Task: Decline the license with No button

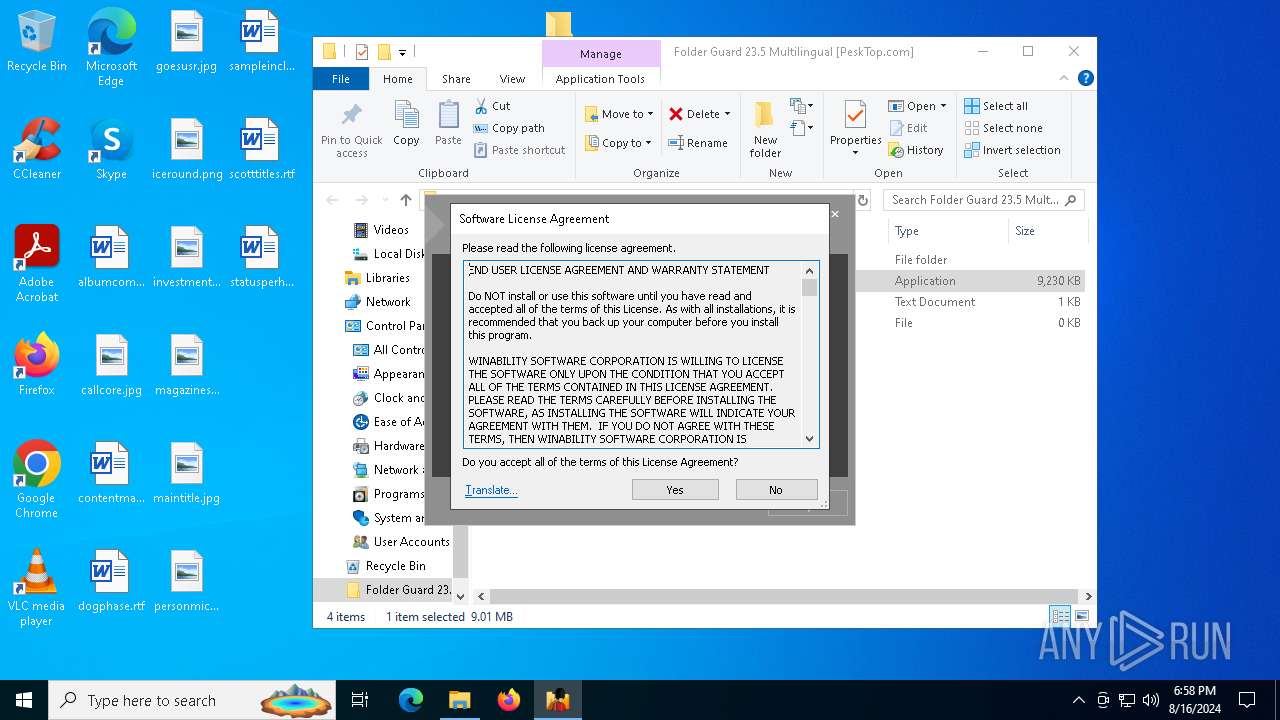Action: click(x=776, y=490)
